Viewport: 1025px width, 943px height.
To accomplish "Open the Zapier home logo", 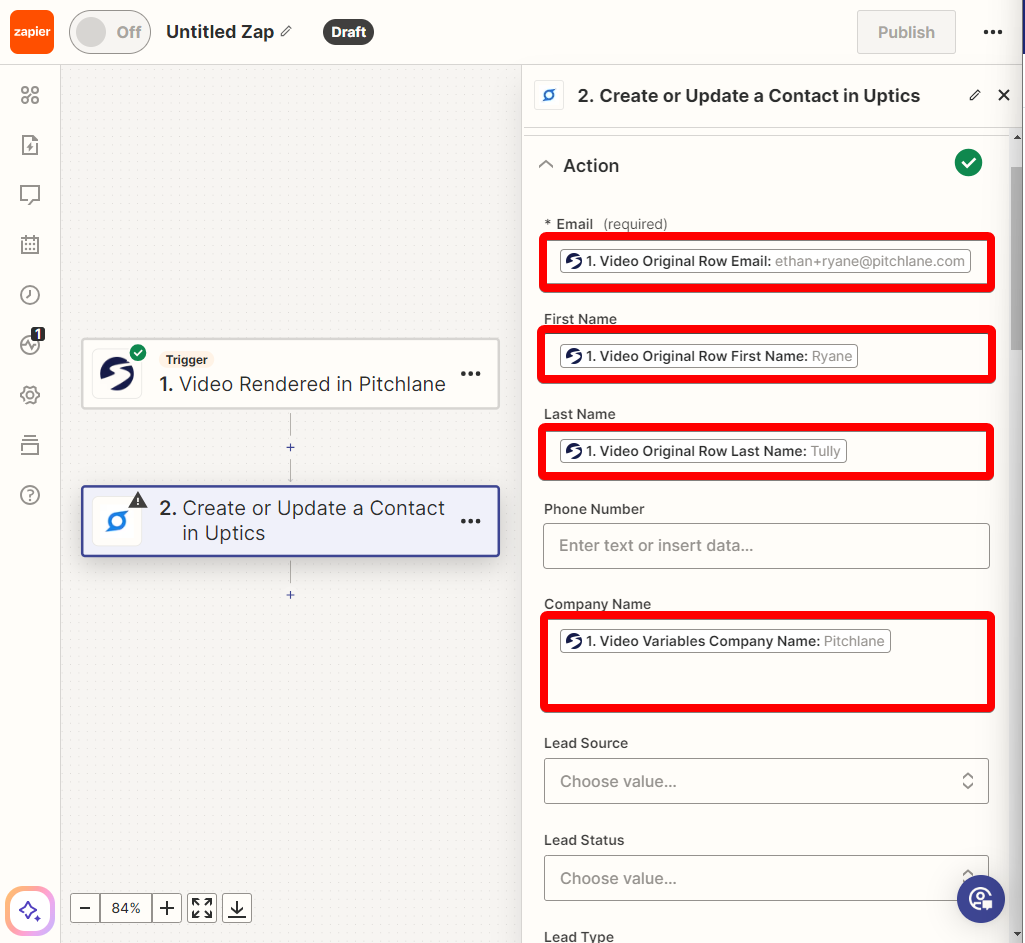I will coord(32,32).
